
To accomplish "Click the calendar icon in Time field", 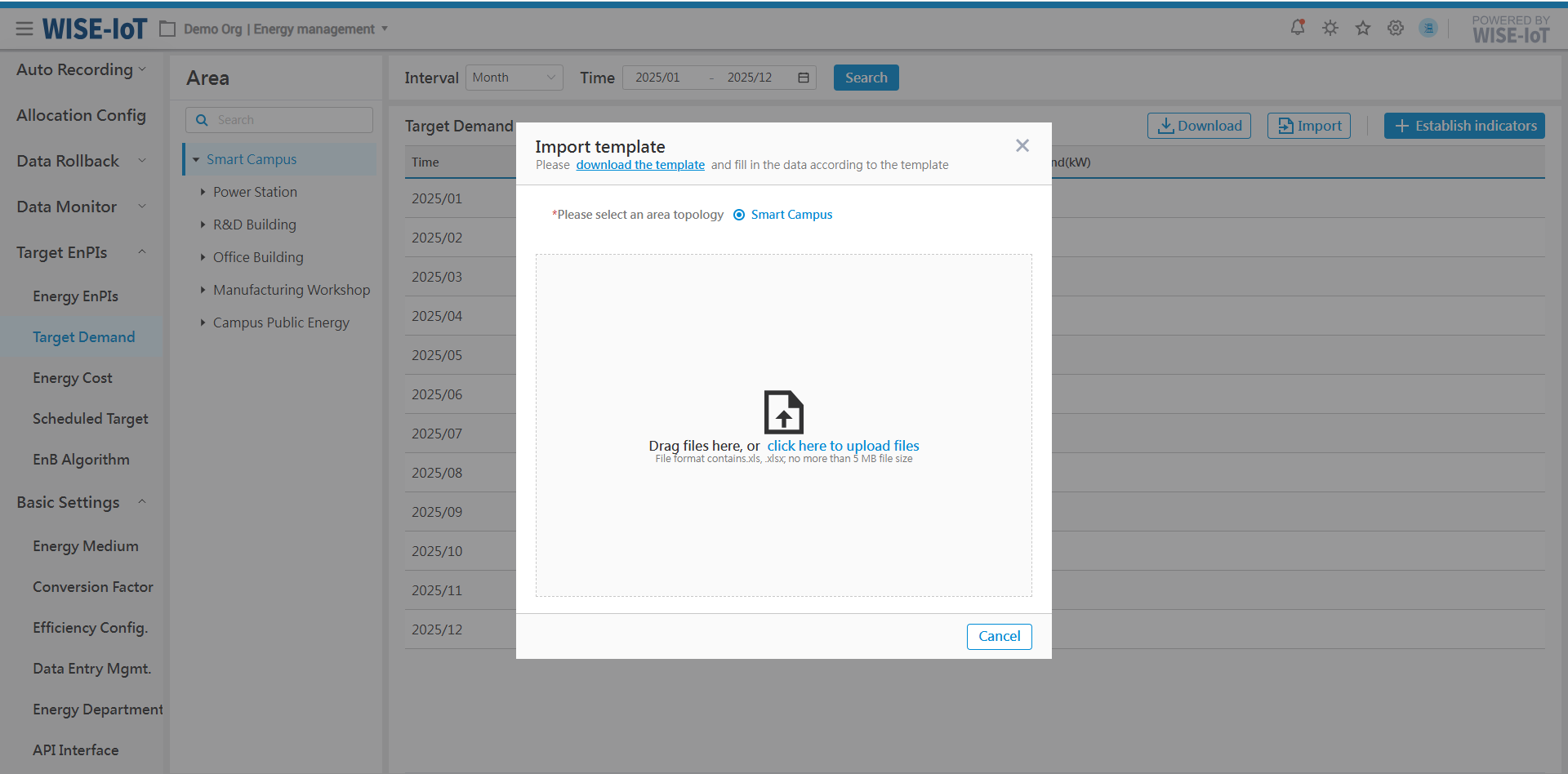I will [x=804, y=78].
